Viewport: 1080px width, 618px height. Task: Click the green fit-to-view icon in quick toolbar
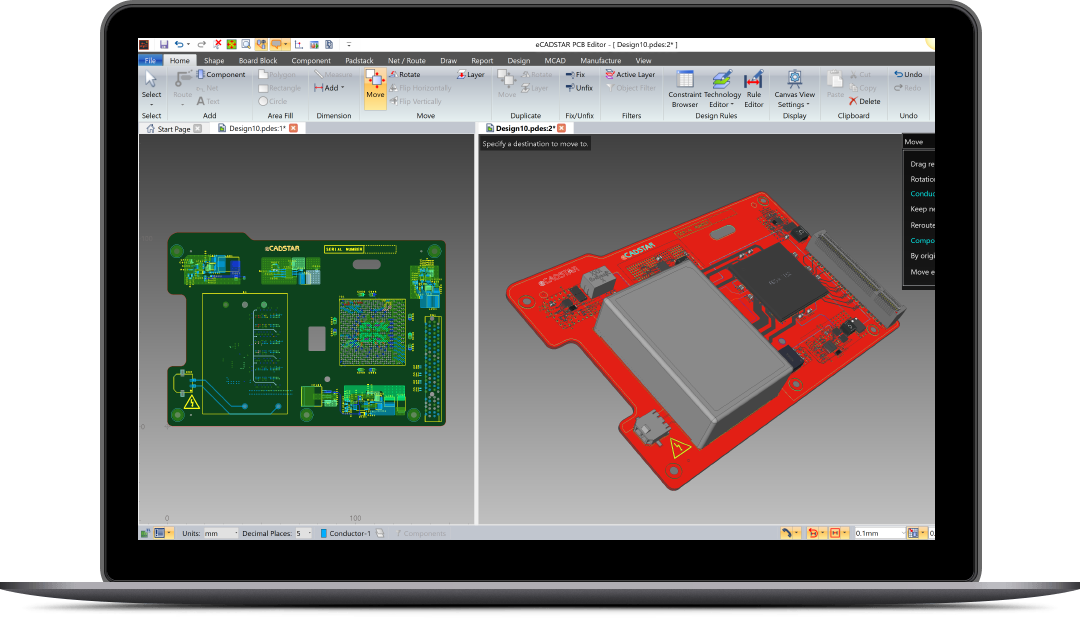point(231,44)
